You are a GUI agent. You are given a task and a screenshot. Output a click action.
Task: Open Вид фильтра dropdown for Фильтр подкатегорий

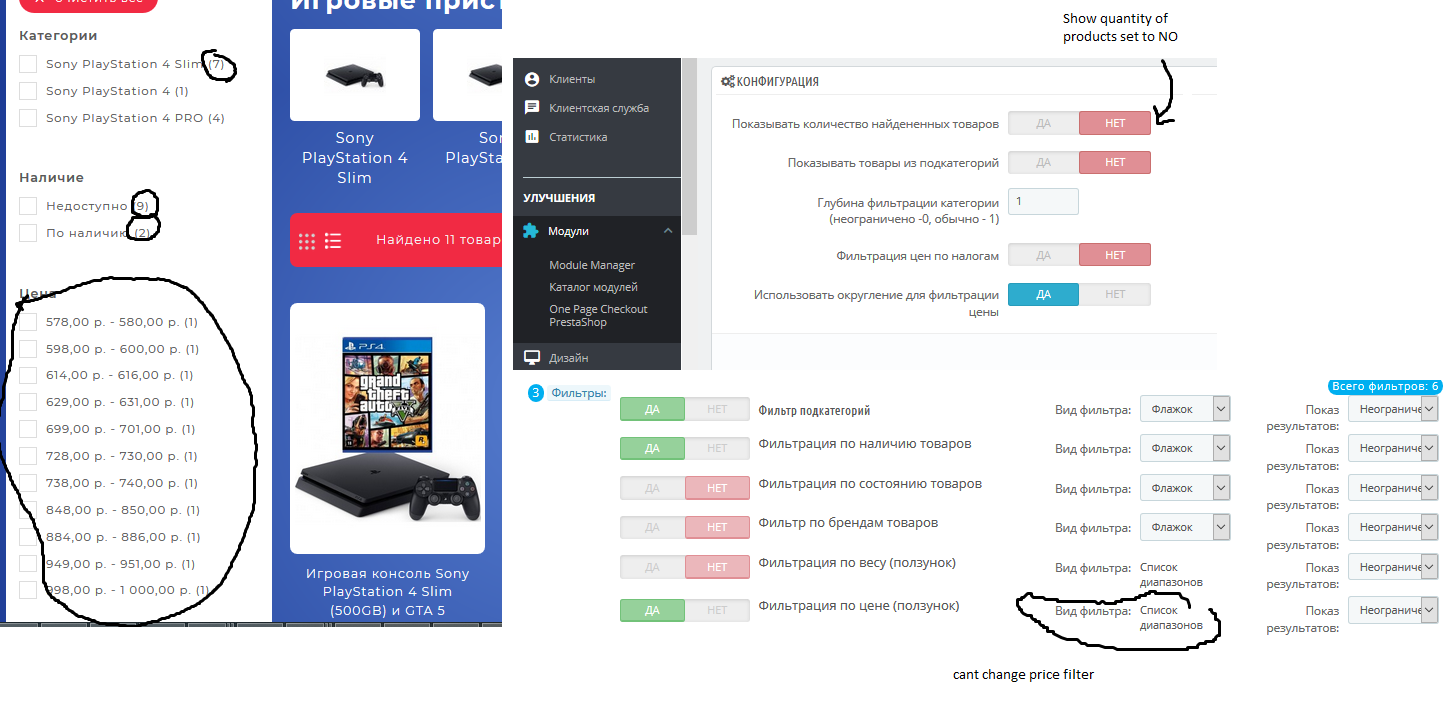[1185, 409]
